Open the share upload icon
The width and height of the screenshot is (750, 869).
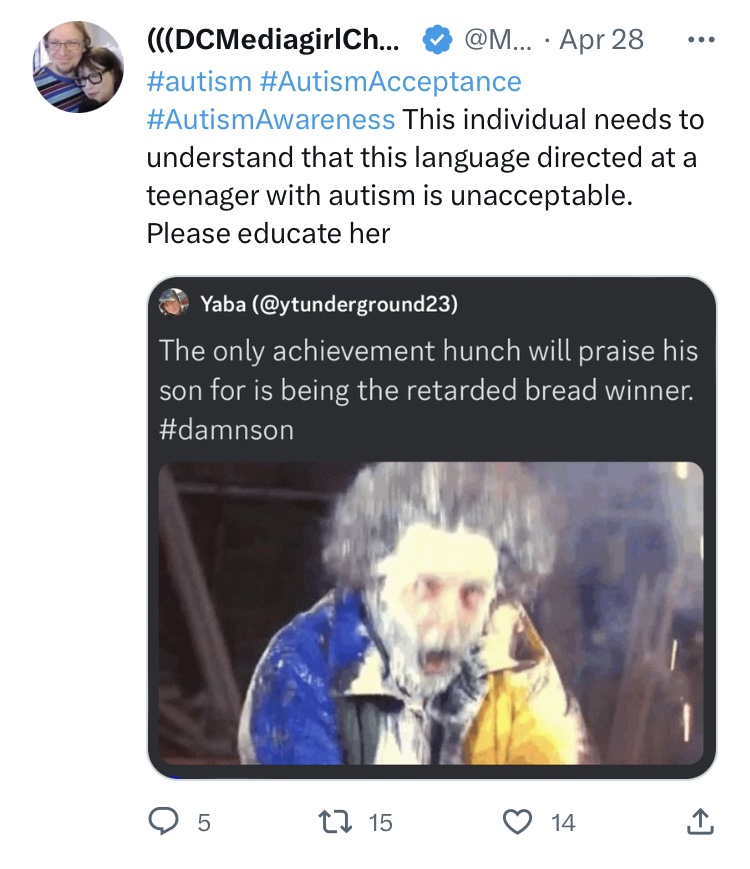(700, 821)
